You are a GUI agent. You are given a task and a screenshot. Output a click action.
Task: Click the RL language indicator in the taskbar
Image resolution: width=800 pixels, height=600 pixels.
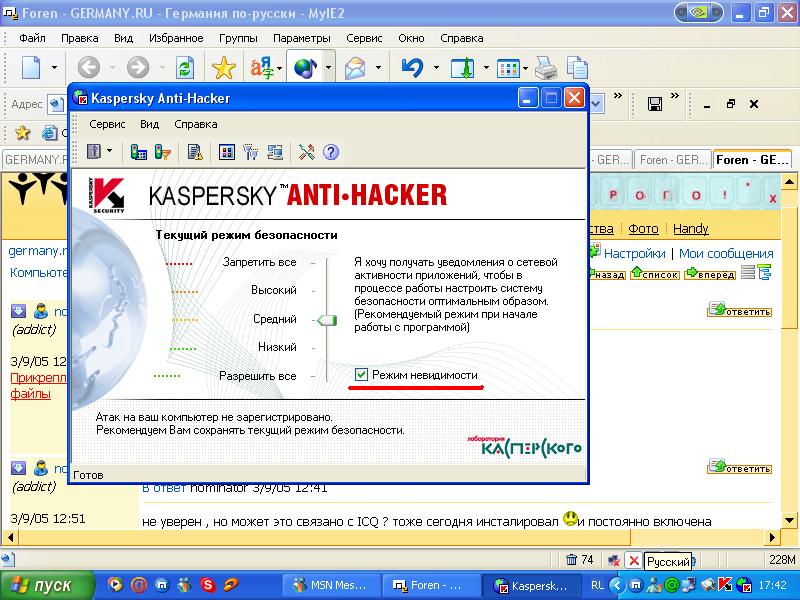(x=596, y=585)
